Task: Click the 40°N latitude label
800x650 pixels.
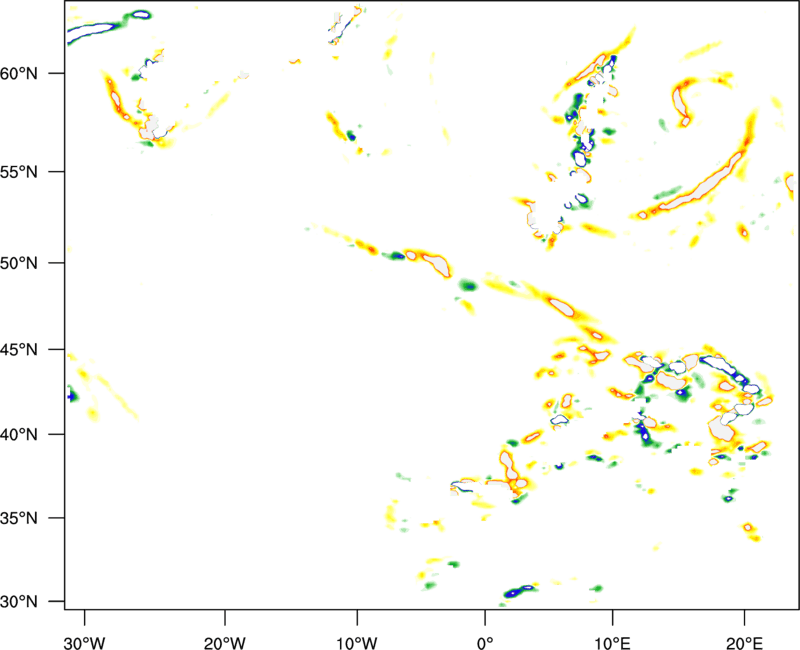Action: (x=19, y=435)
